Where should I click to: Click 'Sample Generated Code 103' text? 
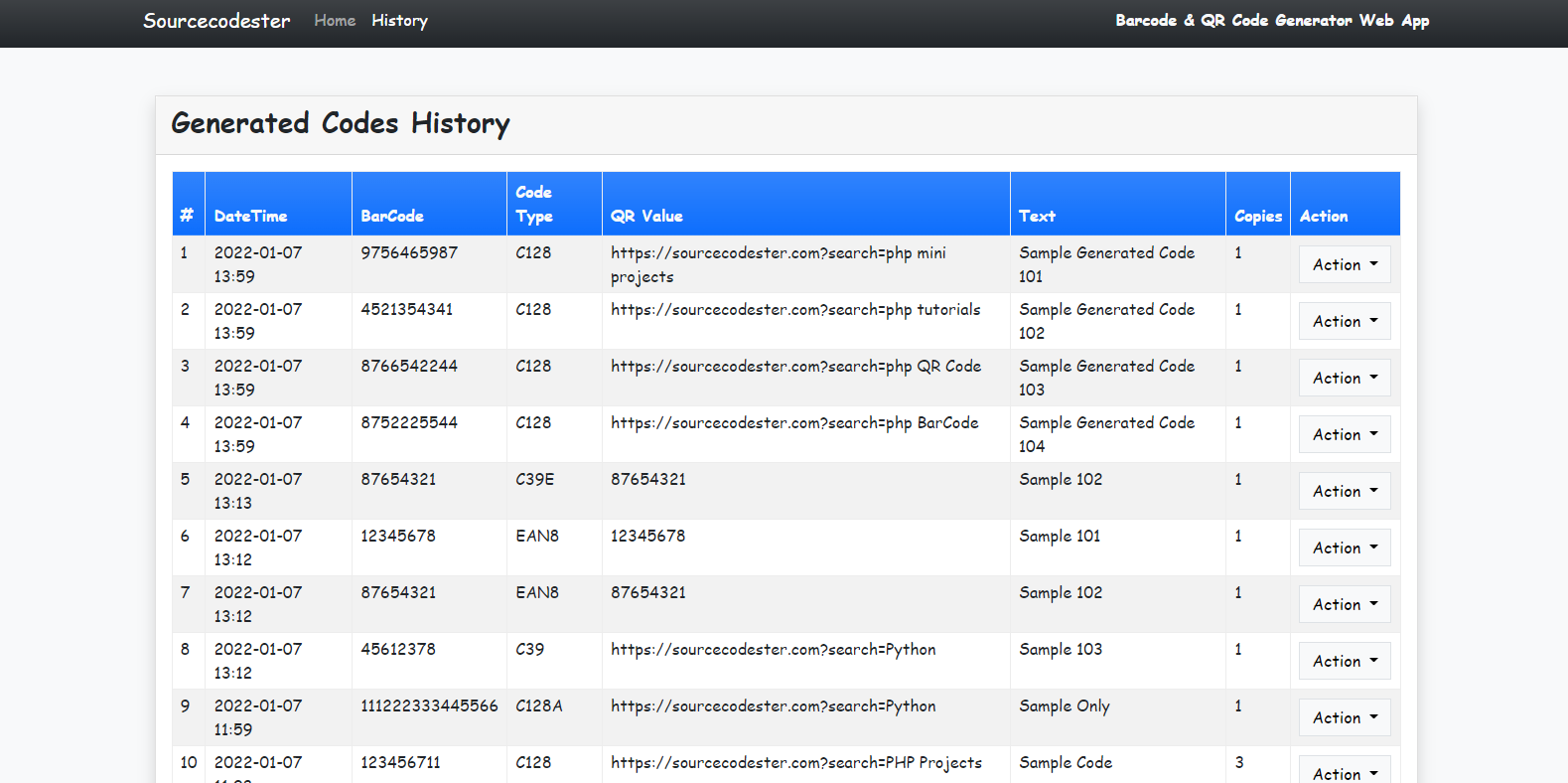(x=1106, y=379)
